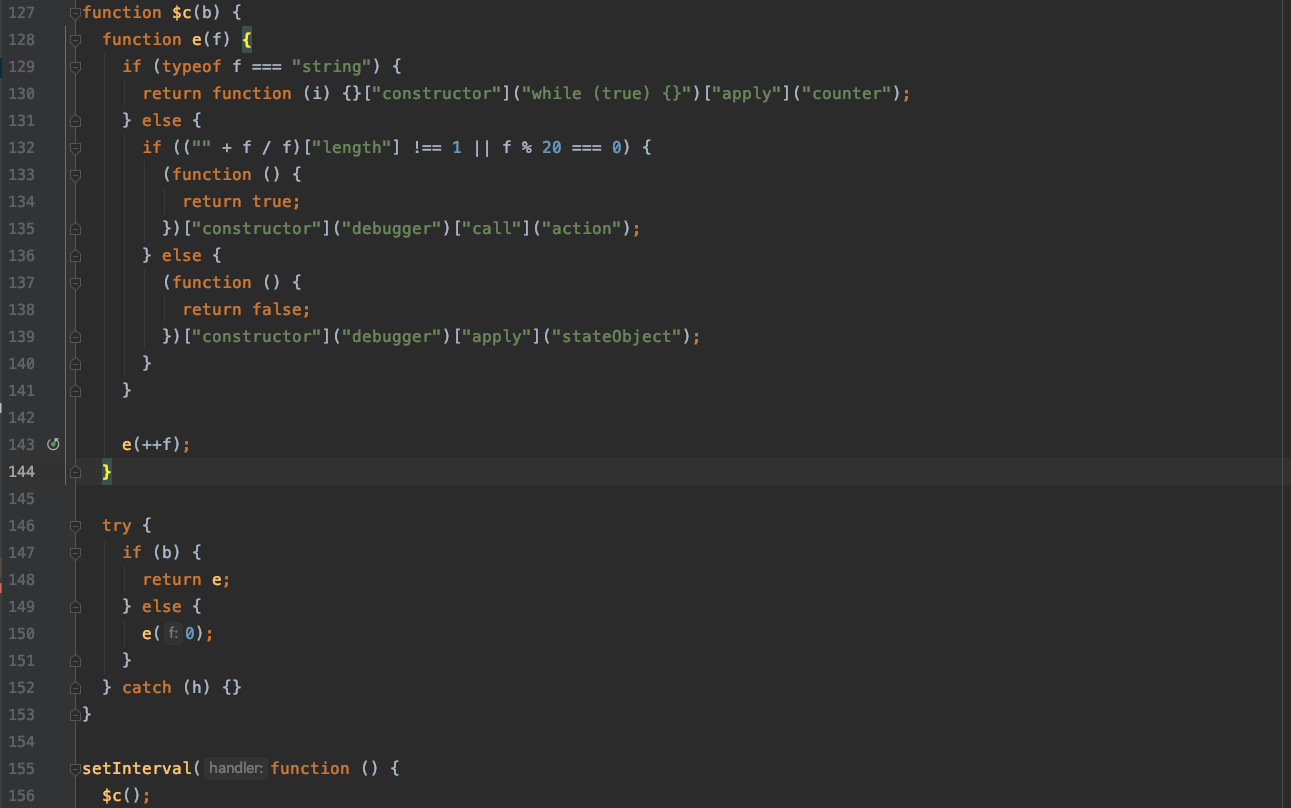The image size is (1291, 808).
Task: Click line number 134 in the gutter
Action: pos(20,202)
